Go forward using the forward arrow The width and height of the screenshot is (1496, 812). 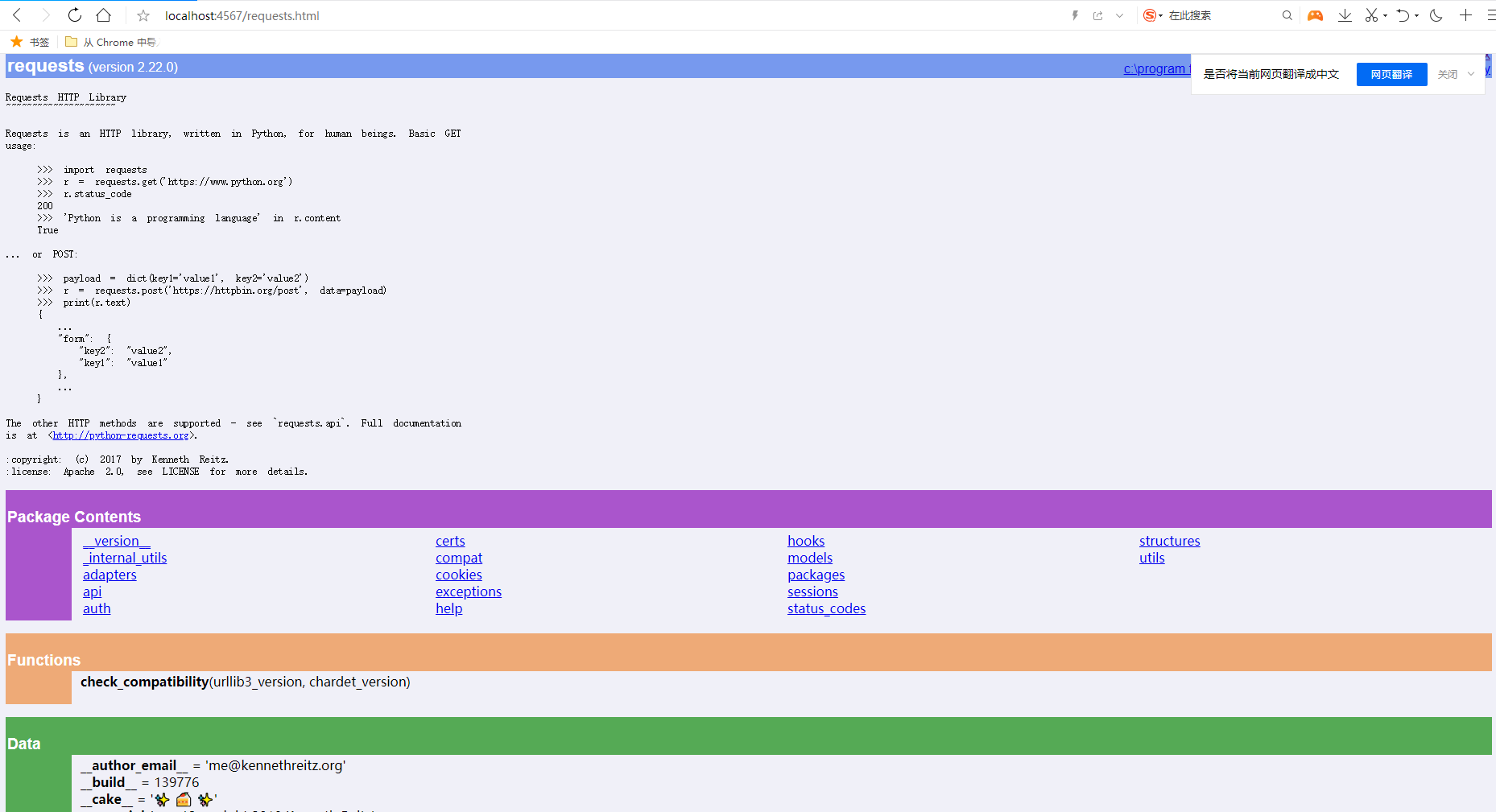click(x=45, y=15)
